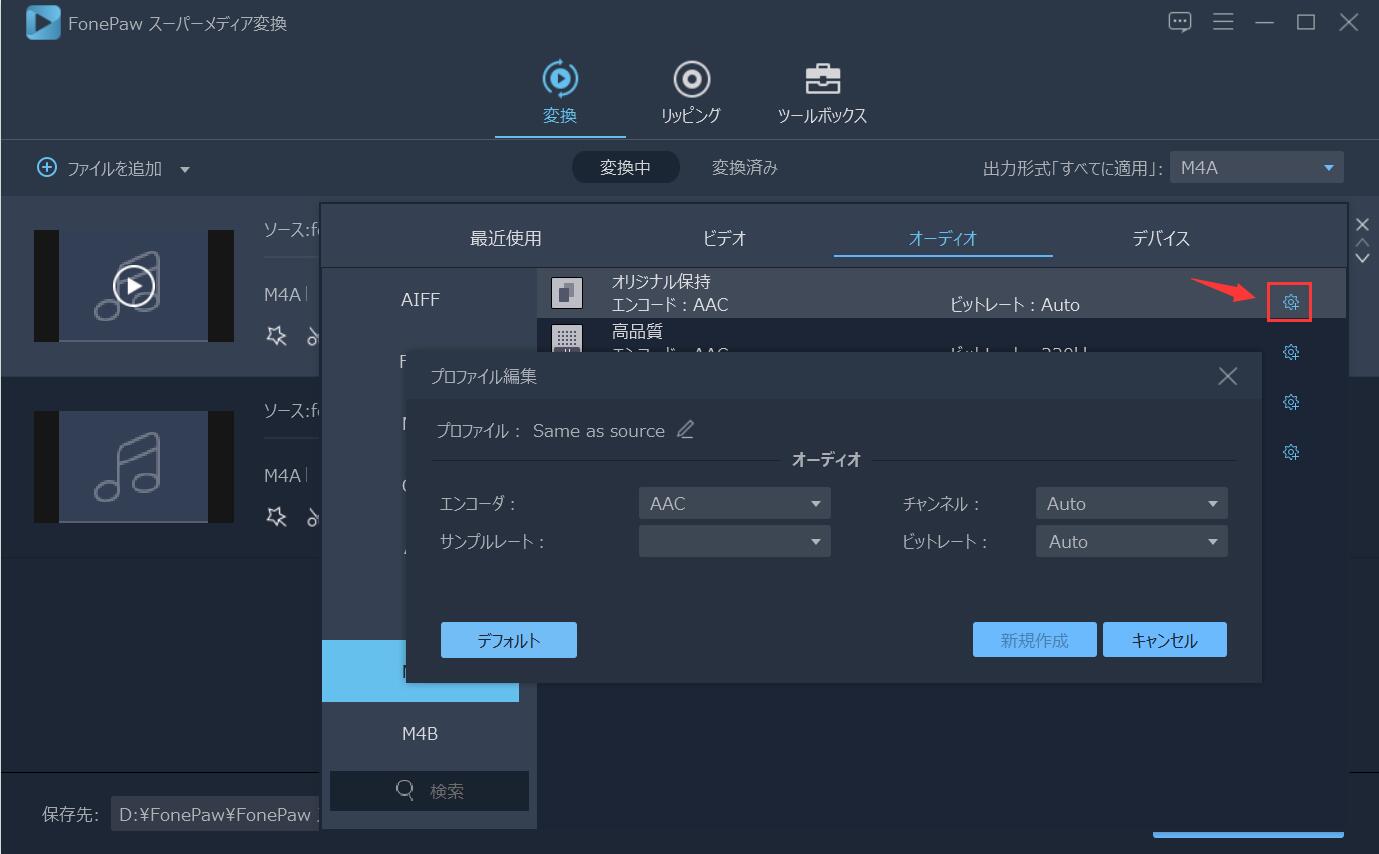Viewport: 1379px width, 854px height.
Task: Open the オーディオ format tab
Action: point(942,238)
